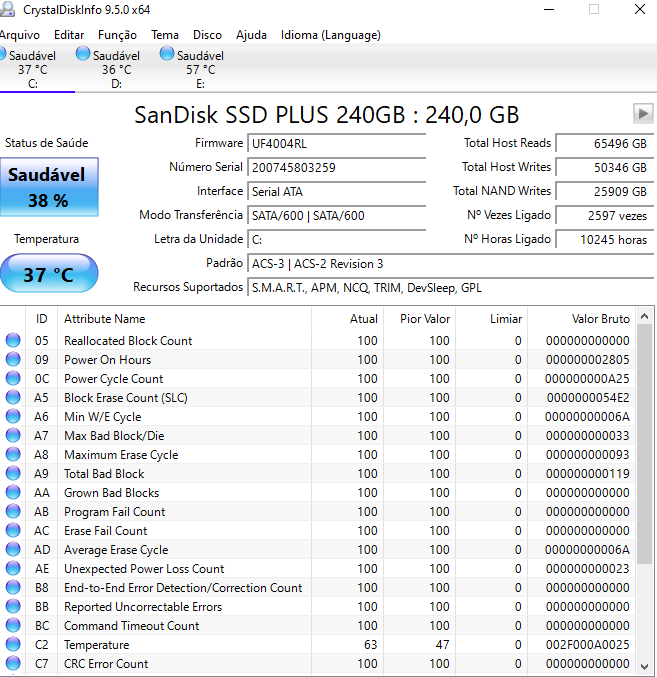
Task: Open the Editar menu
Action: 69,35
